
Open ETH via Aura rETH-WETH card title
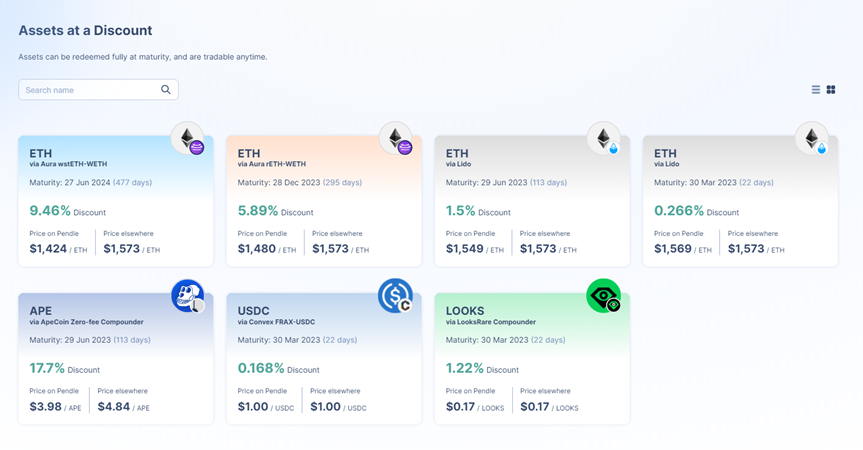pyautogui.click(x=249, y=153)
